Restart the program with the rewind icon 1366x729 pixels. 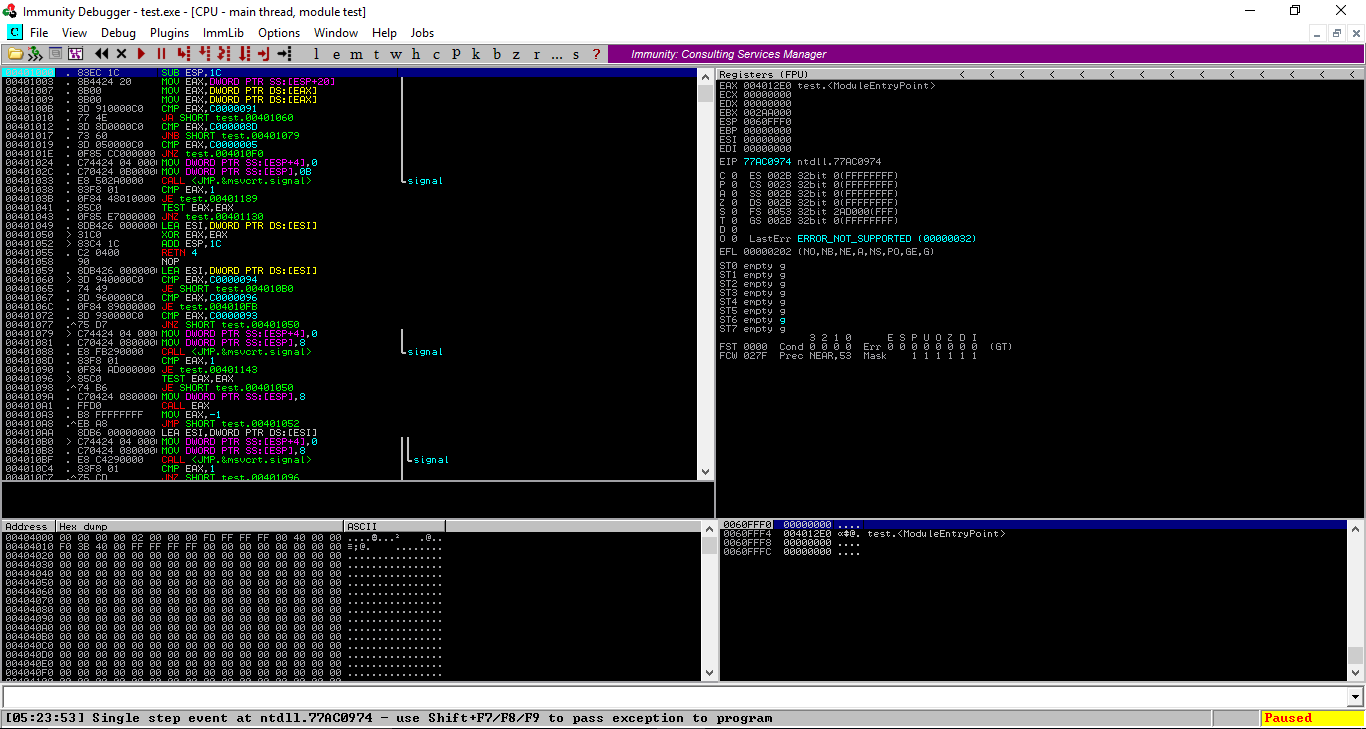point(102,54)
